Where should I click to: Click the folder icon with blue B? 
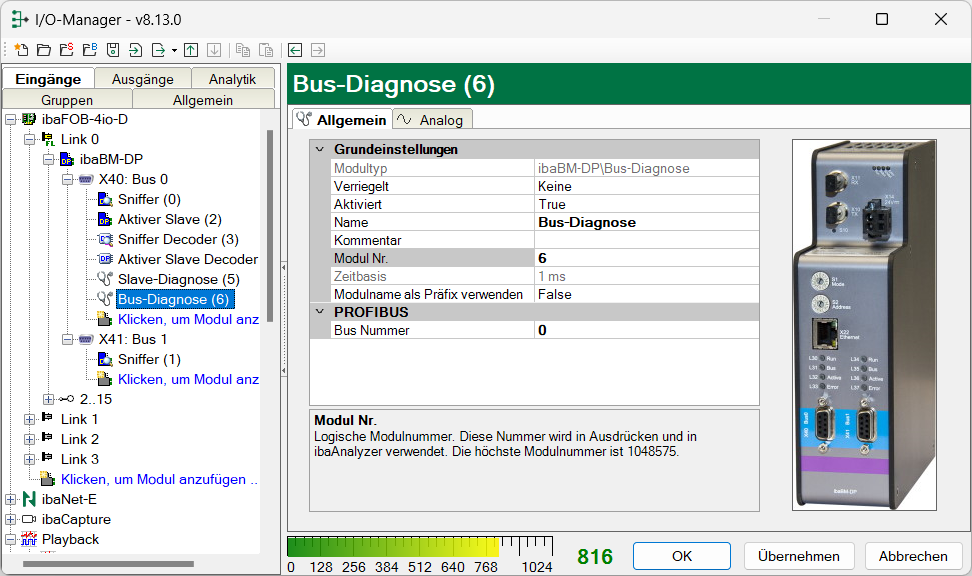pyautogui.click(x=90, y=50)
